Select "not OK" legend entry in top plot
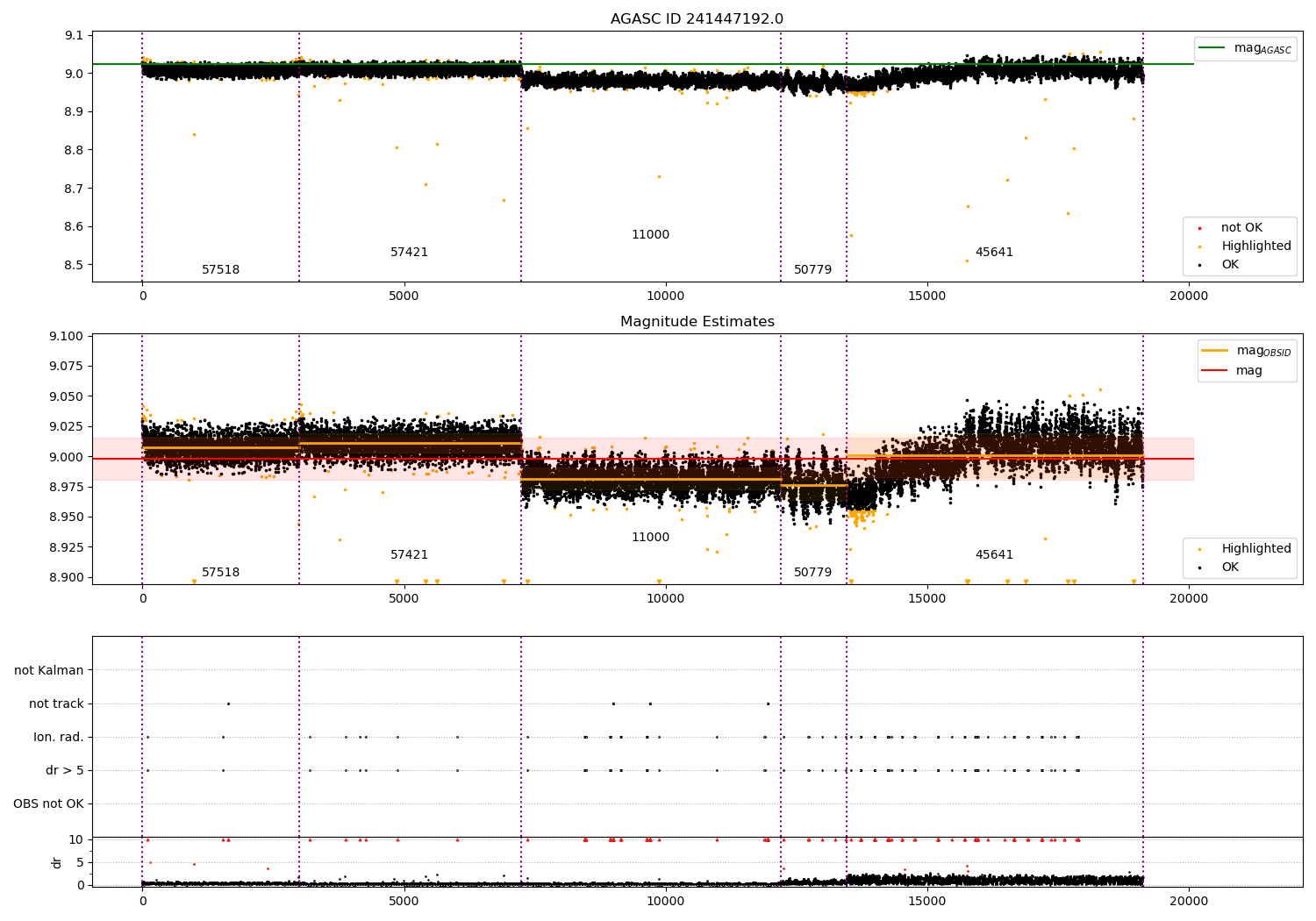The width and height of the screenshot is (1316, 921). (x=1241, y=228)
